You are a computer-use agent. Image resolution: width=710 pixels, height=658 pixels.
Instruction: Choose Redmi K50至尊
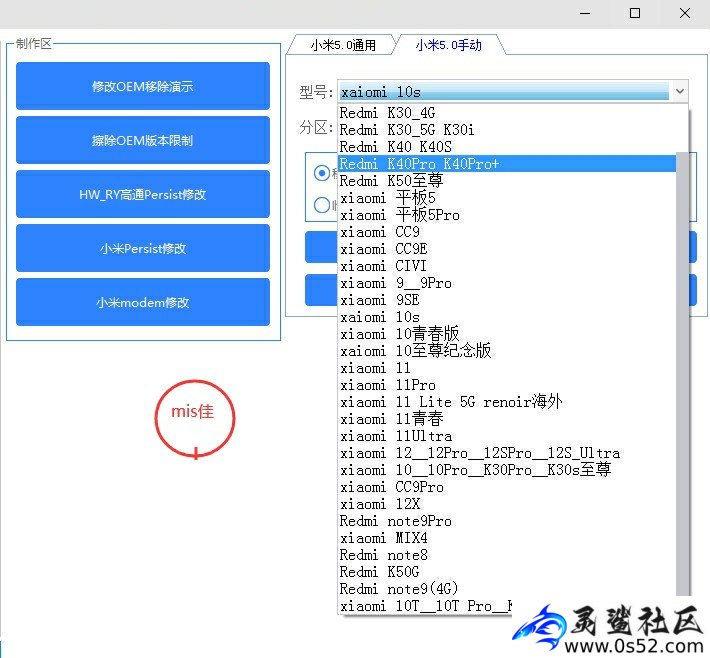pos(507,181)
